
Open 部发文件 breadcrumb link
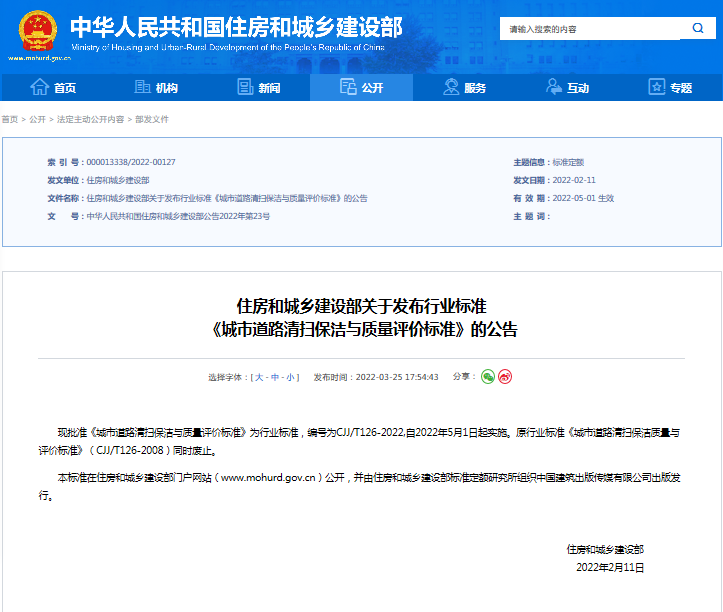click(x=151, y=119)
